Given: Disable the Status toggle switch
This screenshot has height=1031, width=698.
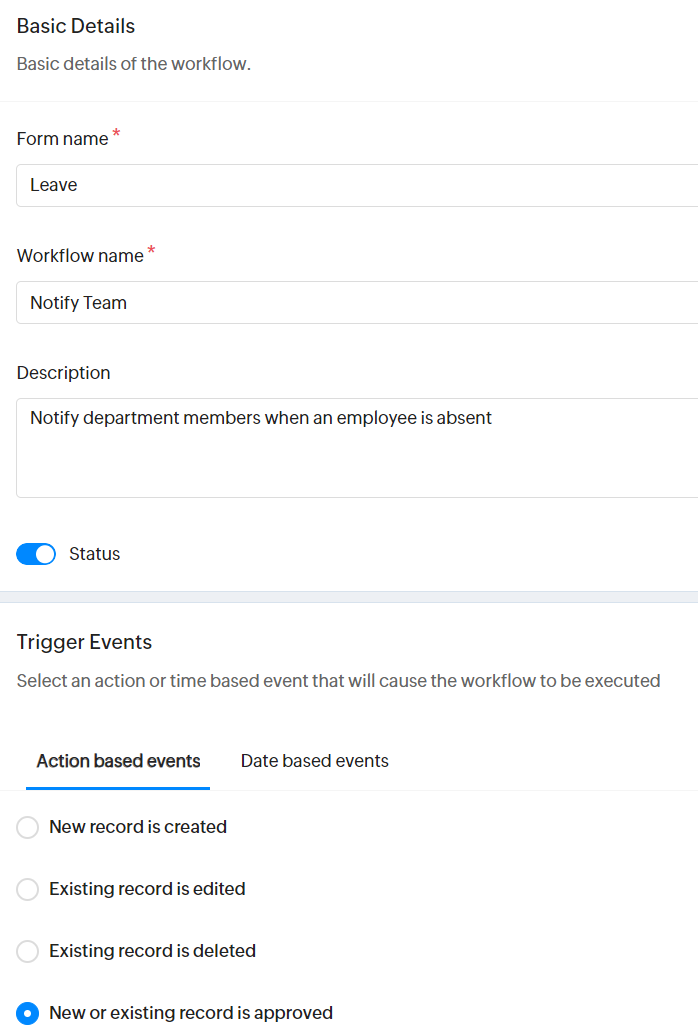Looking at the screenshot, I should (x=37, y=554).
